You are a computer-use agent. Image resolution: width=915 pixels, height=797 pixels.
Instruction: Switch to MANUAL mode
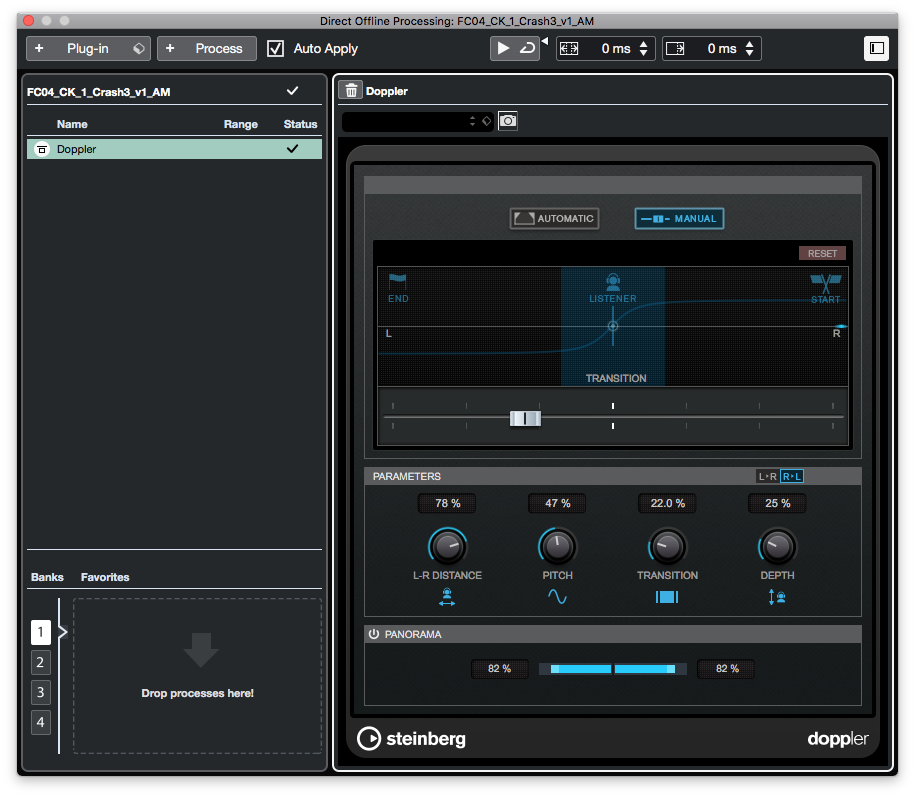(679, 218)
